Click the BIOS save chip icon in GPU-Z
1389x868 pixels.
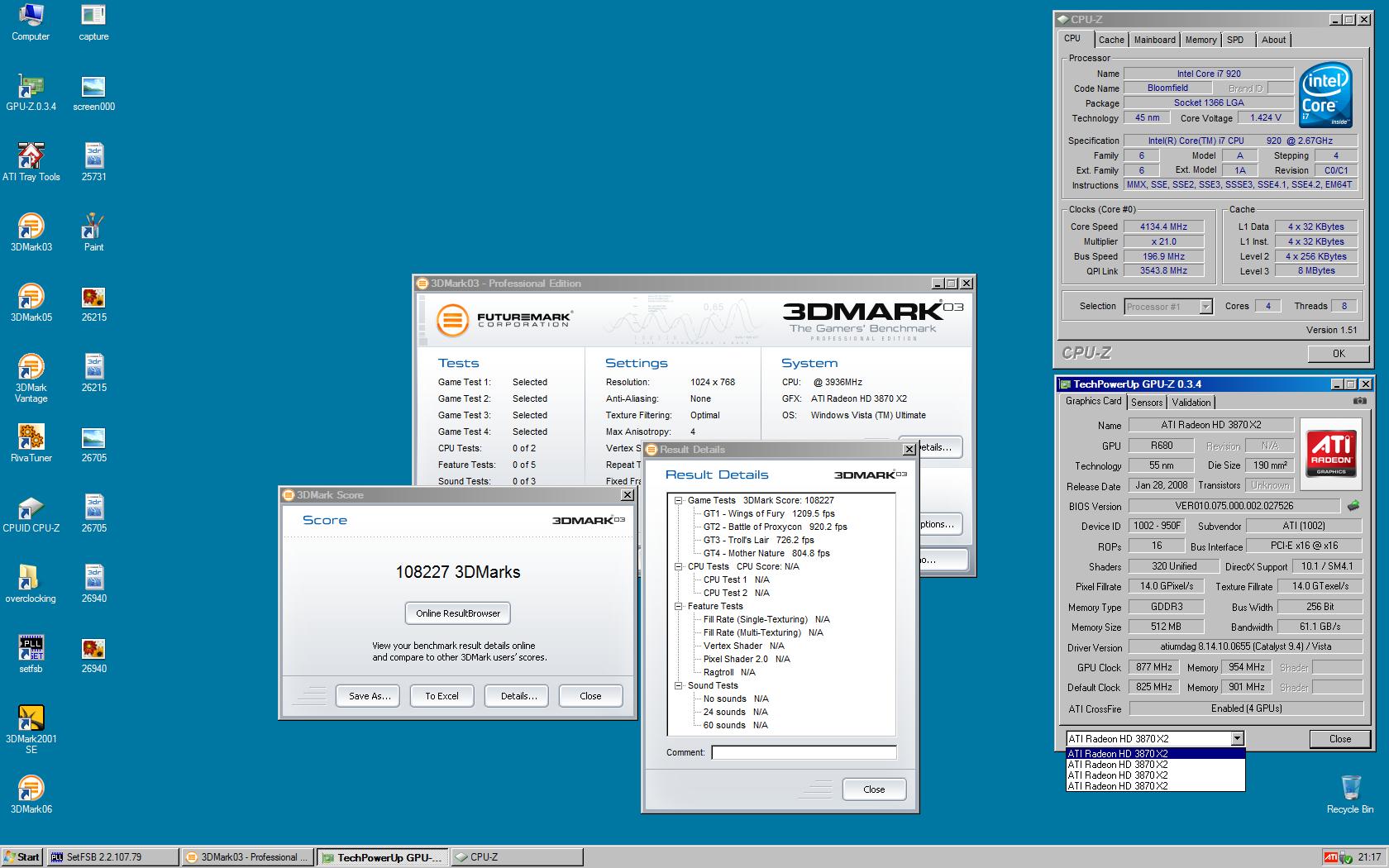[1353, 505]
